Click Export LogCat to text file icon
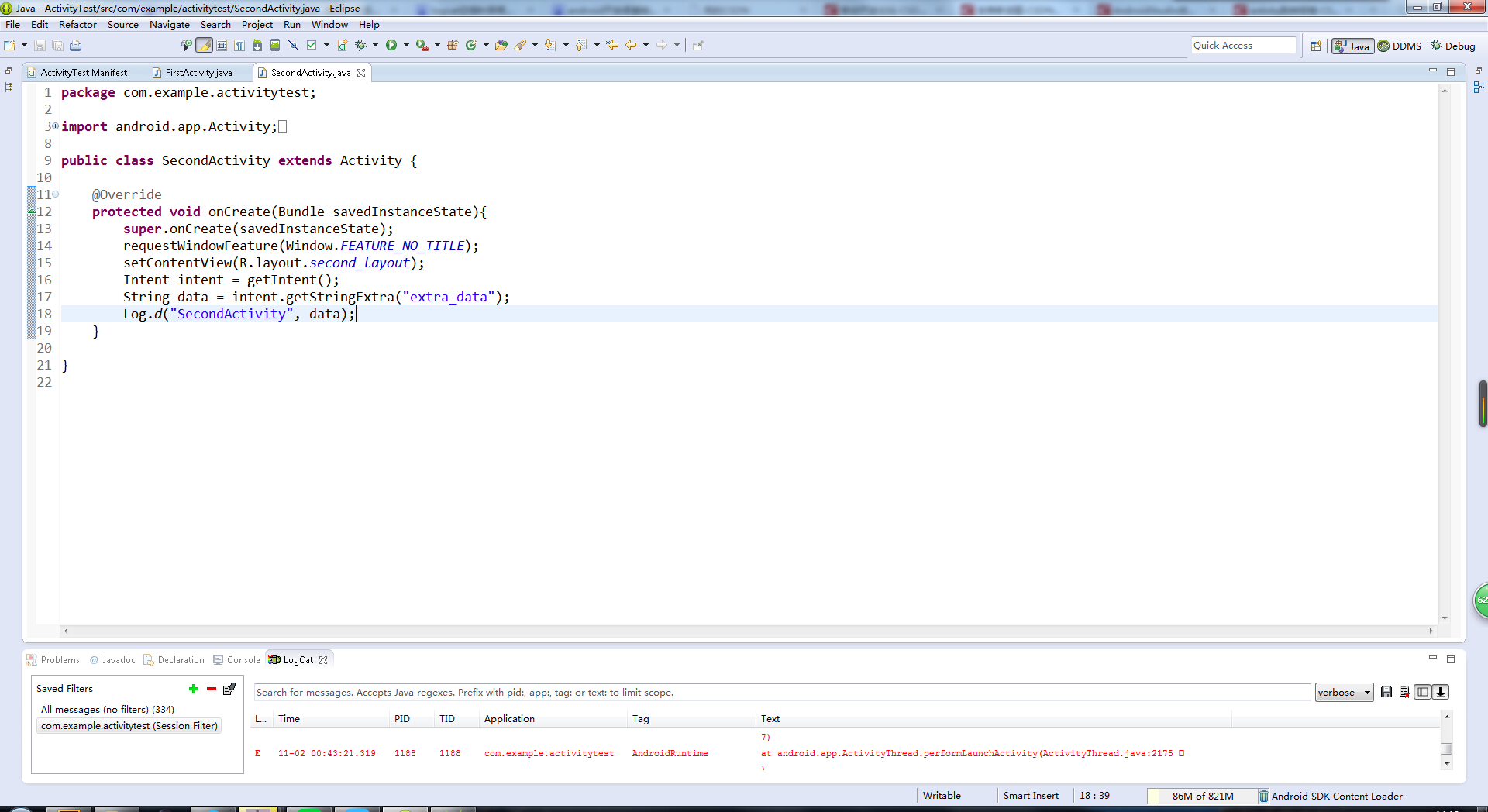The width and height of the screenshot is (1488, 812). pos(1386,693)
